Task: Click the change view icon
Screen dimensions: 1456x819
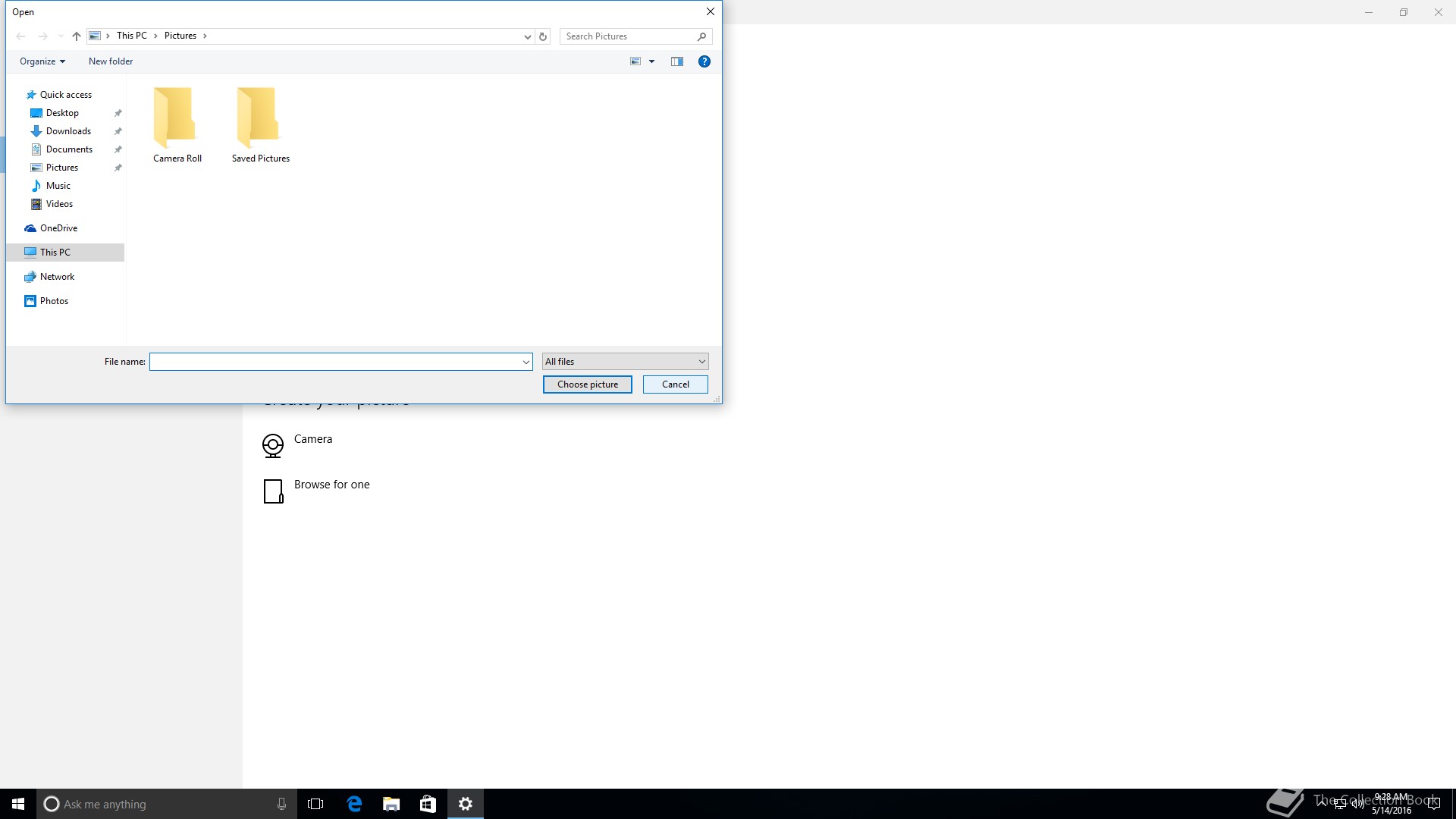Action: click(635, 61)
